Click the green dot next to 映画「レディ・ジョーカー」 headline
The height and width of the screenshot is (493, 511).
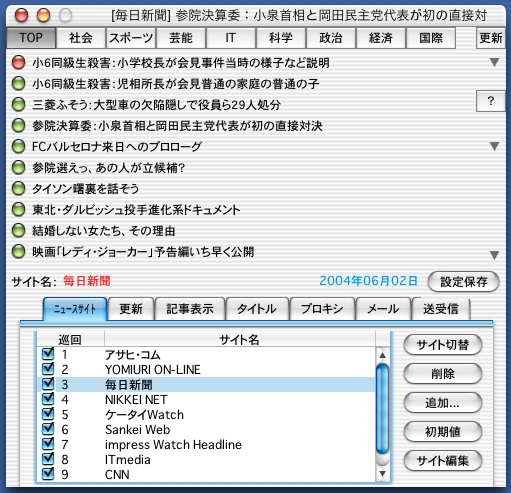(x=18, y=252)
